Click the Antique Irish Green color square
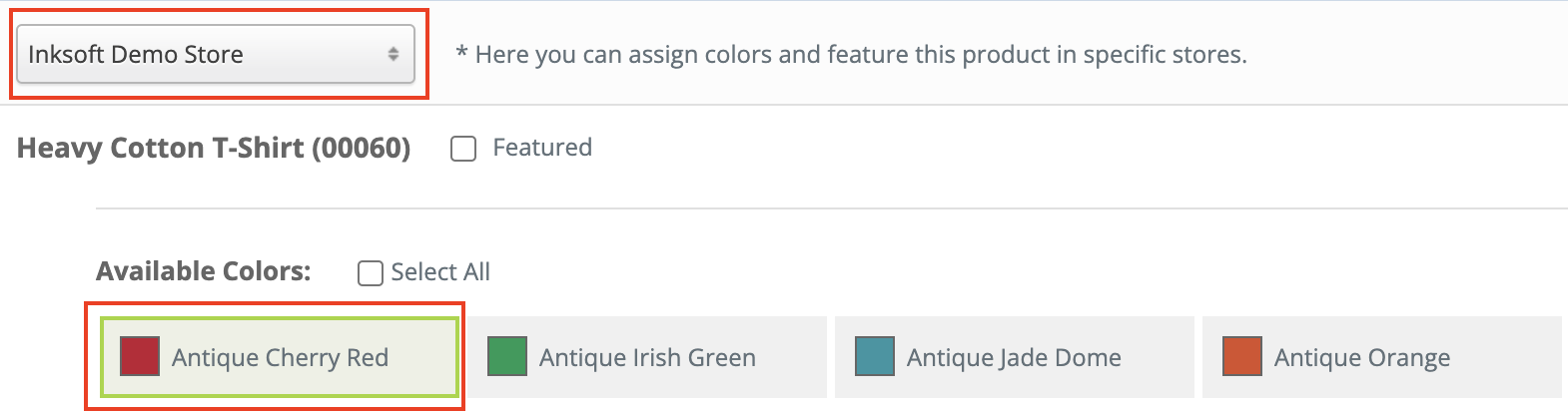 click(507, 356)
